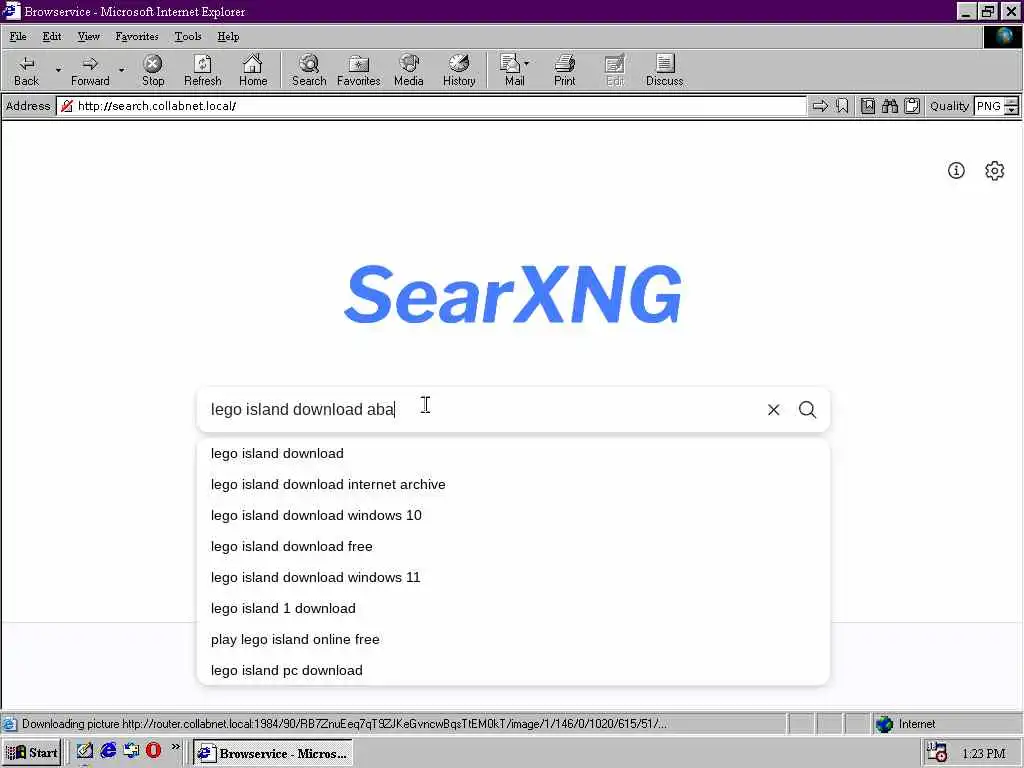Open the Favorites toolbar button
Viewport: 1024px width, 768px height.
tap(359, 71)
